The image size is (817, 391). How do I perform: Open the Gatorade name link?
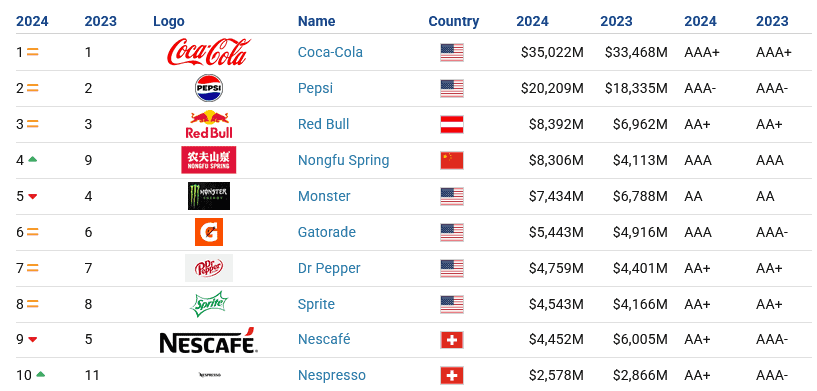click(x=327, y=232)
